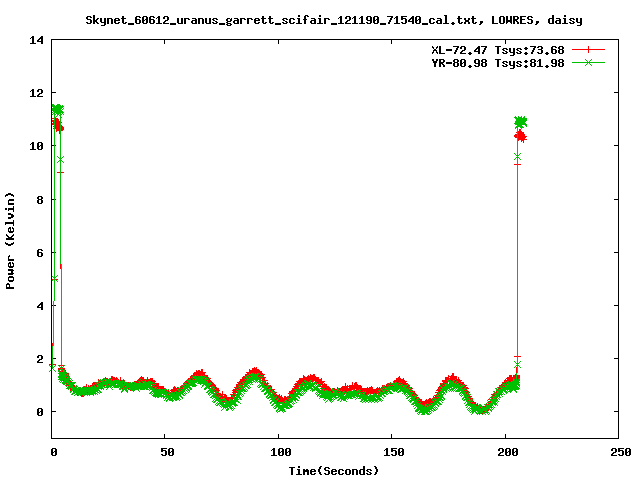Click y-axis tick label 6

40,253
